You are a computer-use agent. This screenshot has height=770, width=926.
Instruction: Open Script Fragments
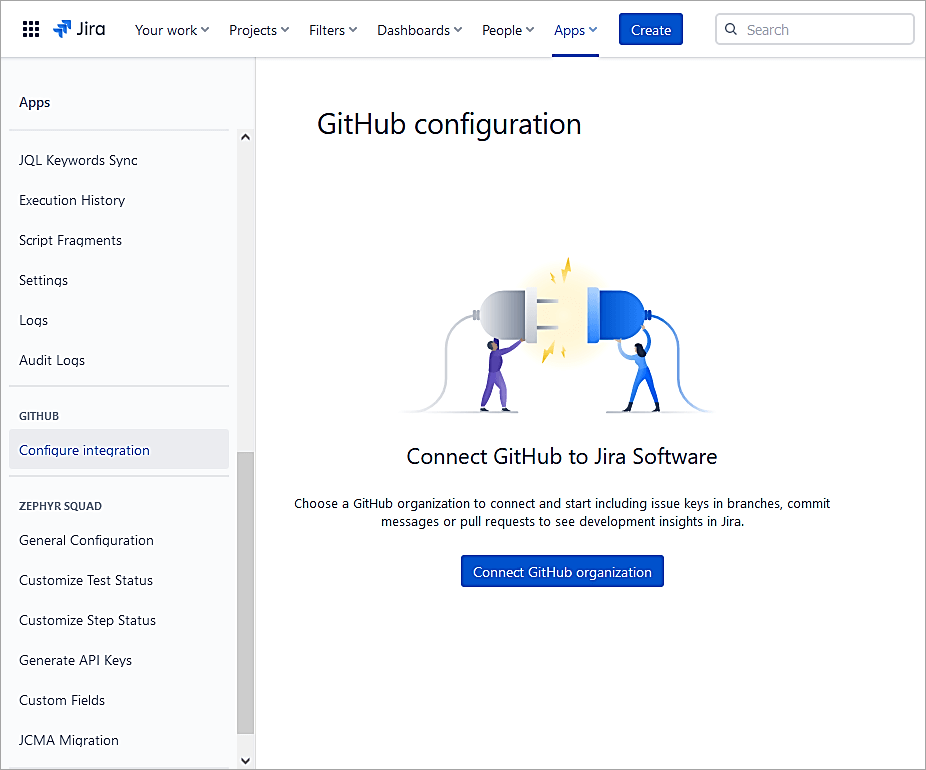[x=70, y=240]
